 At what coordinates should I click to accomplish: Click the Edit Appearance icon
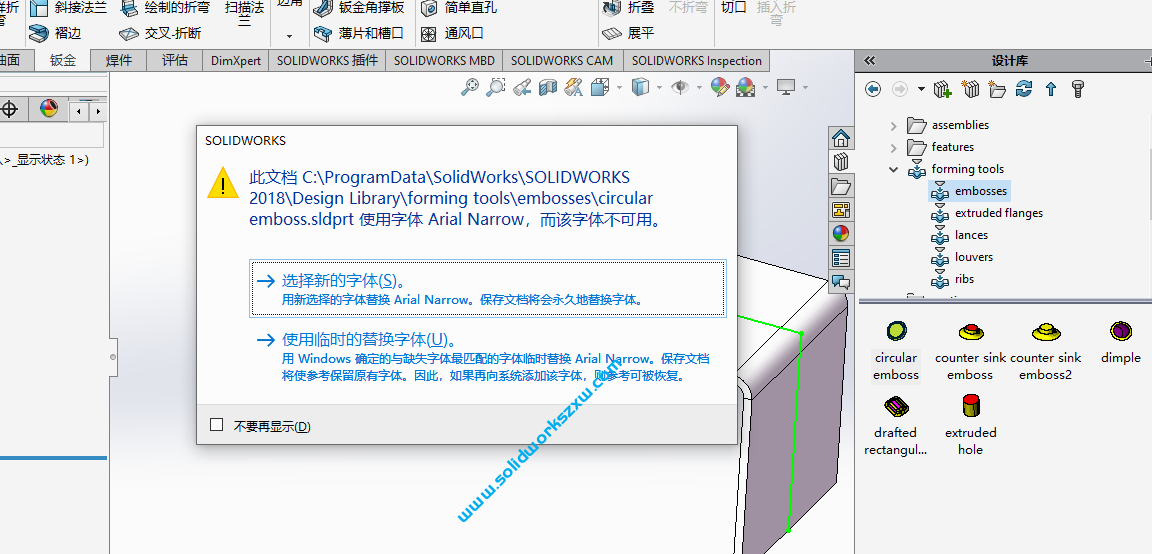coord(720,87)
